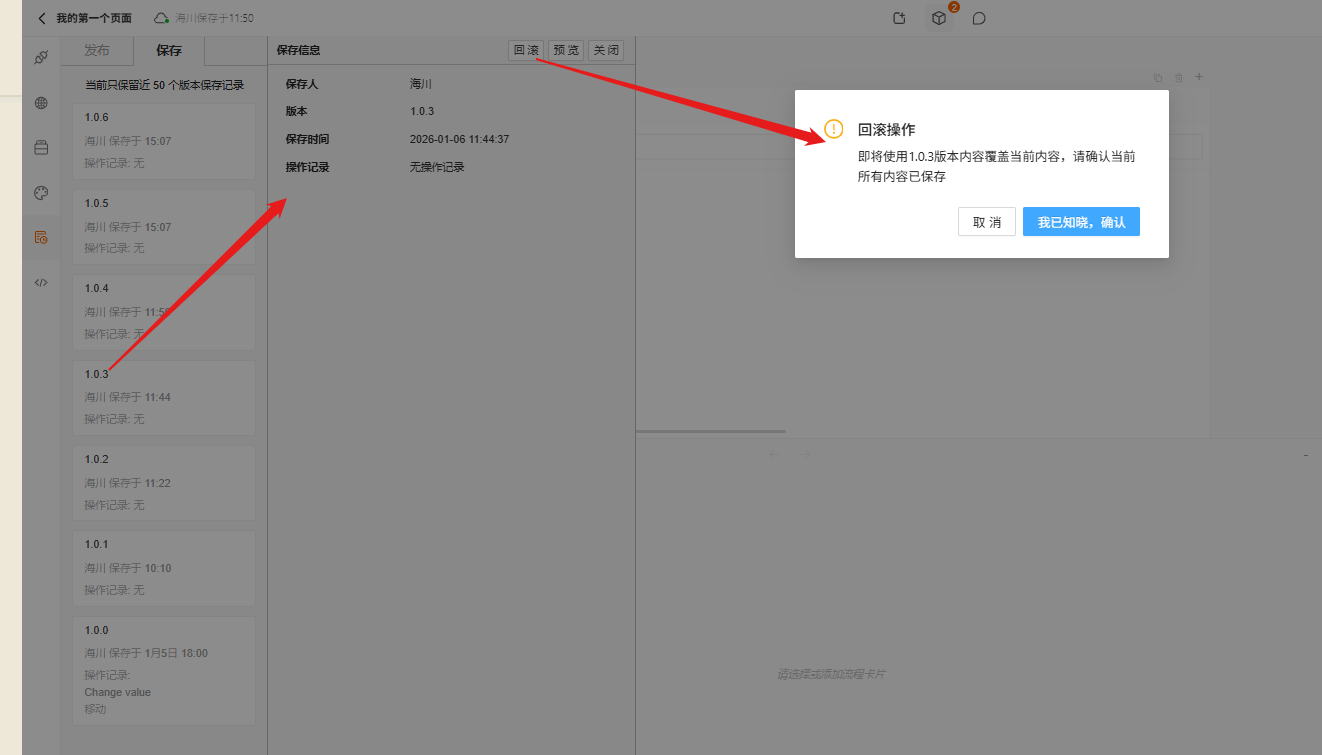The height and width of the screenshot is (755, 1322).
Task: Select the plug-shaped connection icon in sidebar
Action: point(41,57)
